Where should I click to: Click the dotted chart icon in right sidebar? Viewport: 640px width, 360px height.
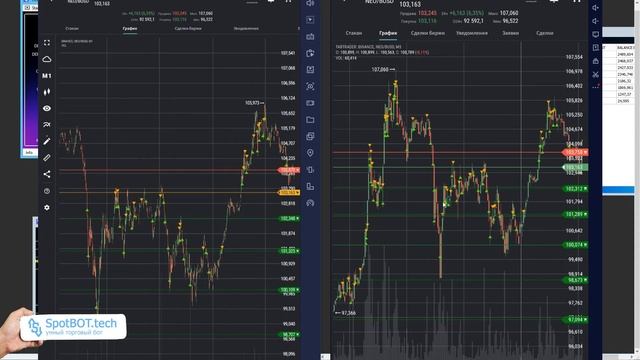596,87
